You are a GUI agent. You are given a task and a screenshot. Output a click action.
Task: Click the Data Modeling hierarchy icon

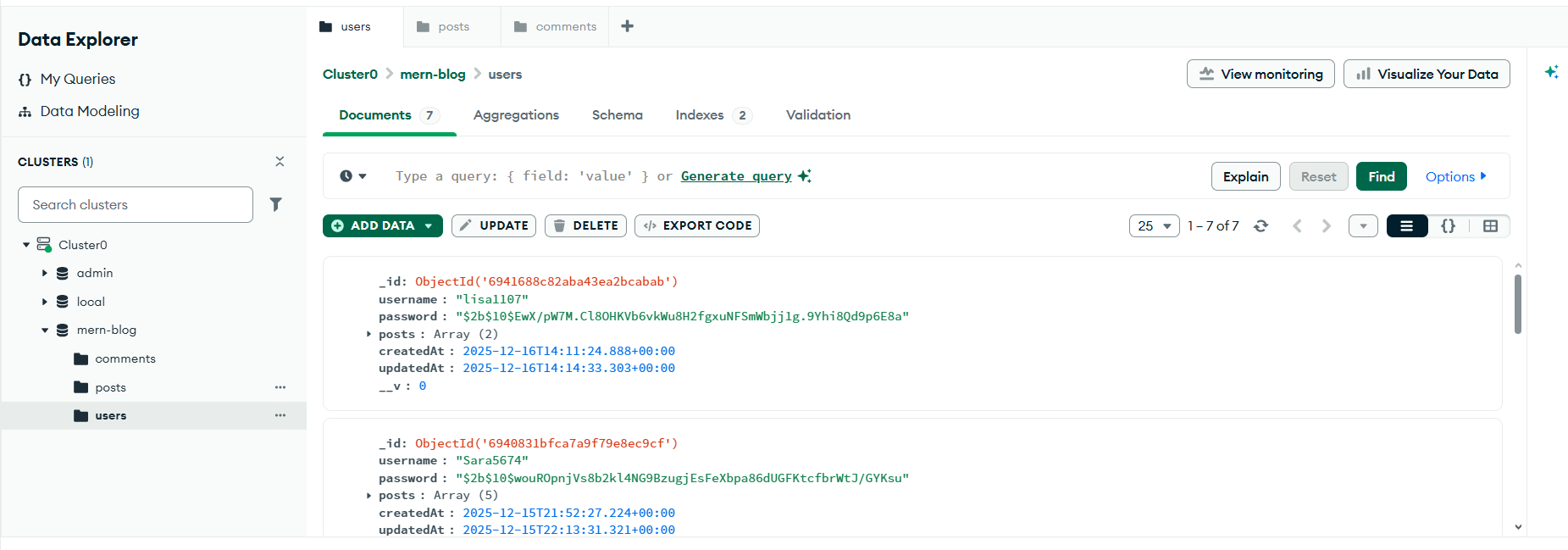pyautogui.click(x=25, y=112)
